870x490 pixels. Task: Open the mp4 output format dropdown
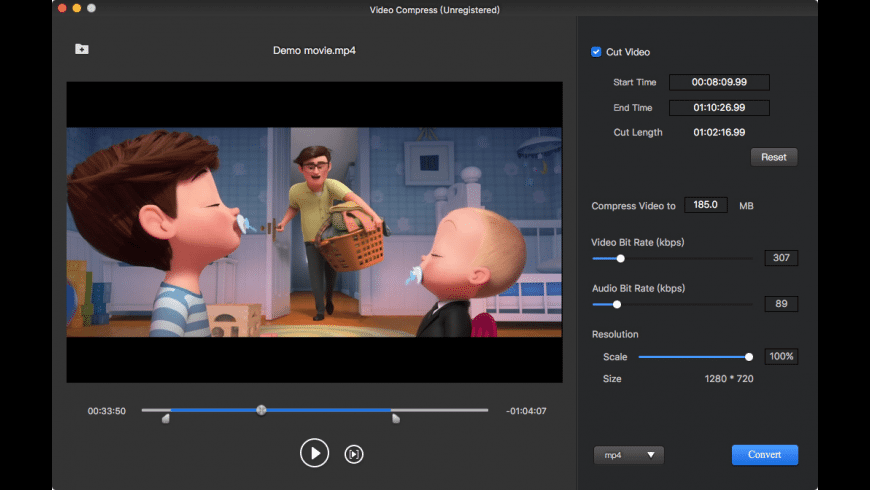coord(628,455)
